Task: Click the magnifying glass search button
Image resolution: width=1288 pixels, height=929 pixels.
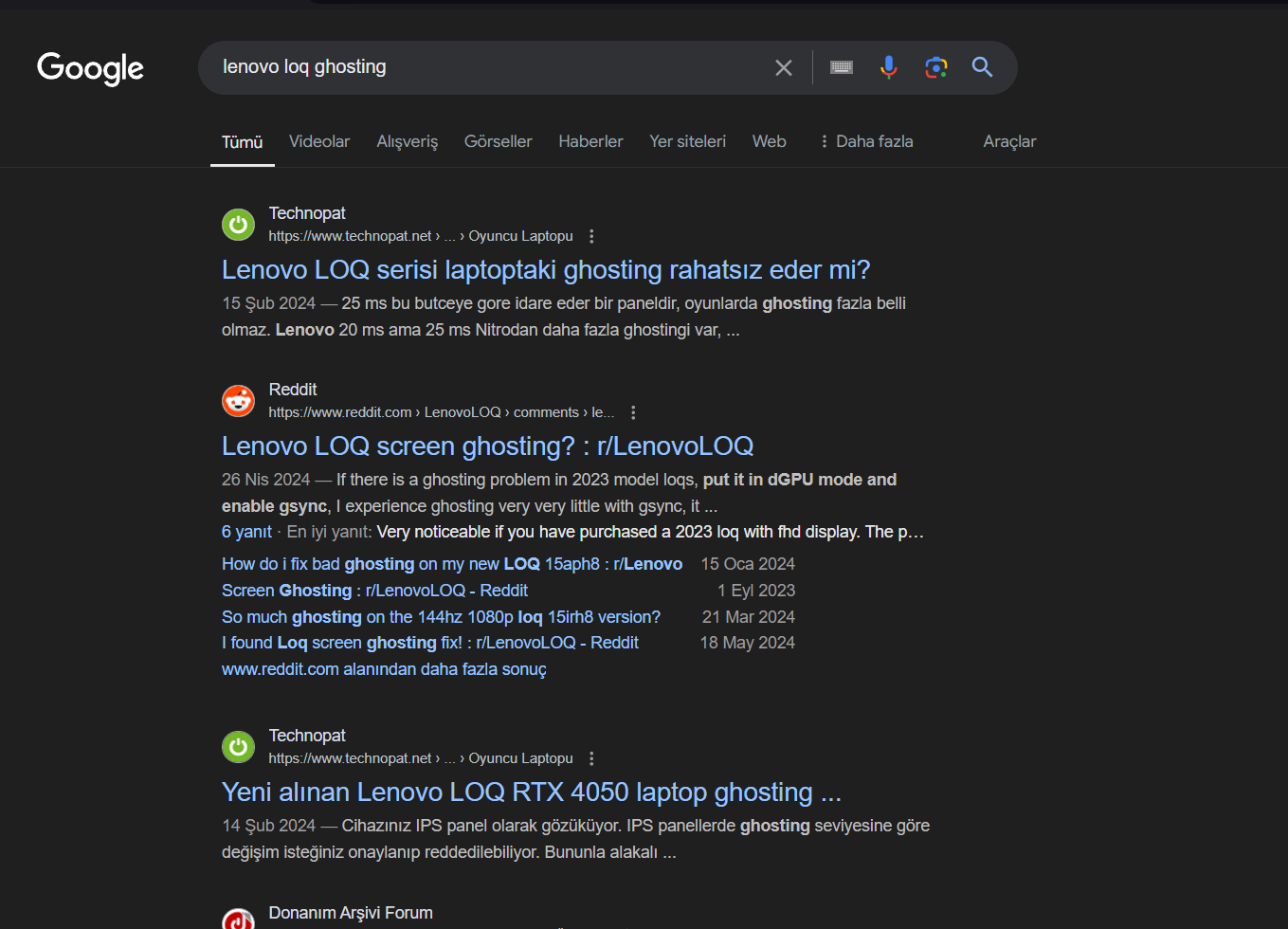Action: pos(983,67)
